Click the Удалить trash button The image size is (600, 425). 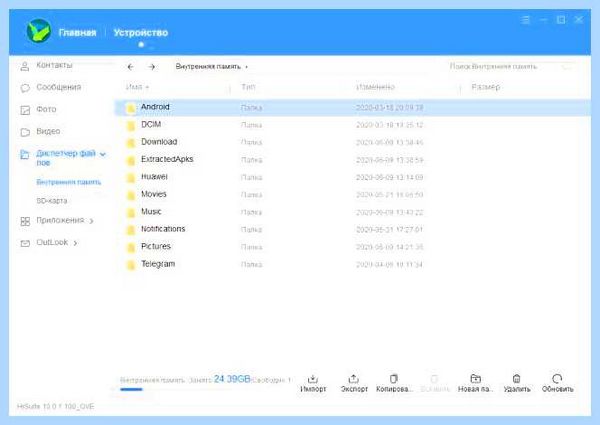(517, 383)
